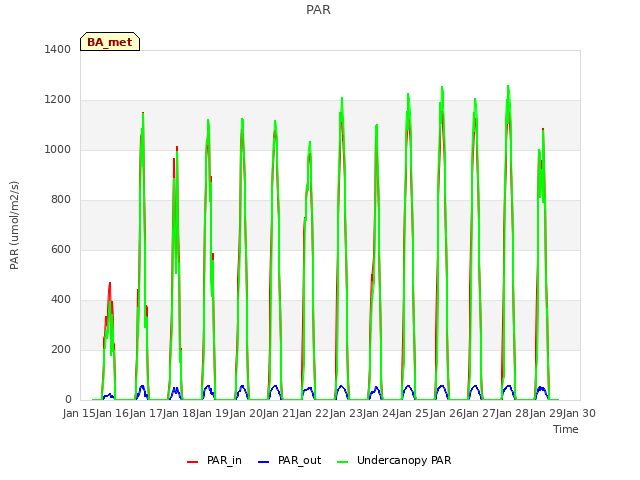Image resolution: width=640 pixels, height=480 pixels.
Task: Click the Jan 17 x-axis date label
Action: [x=146, y=413]
